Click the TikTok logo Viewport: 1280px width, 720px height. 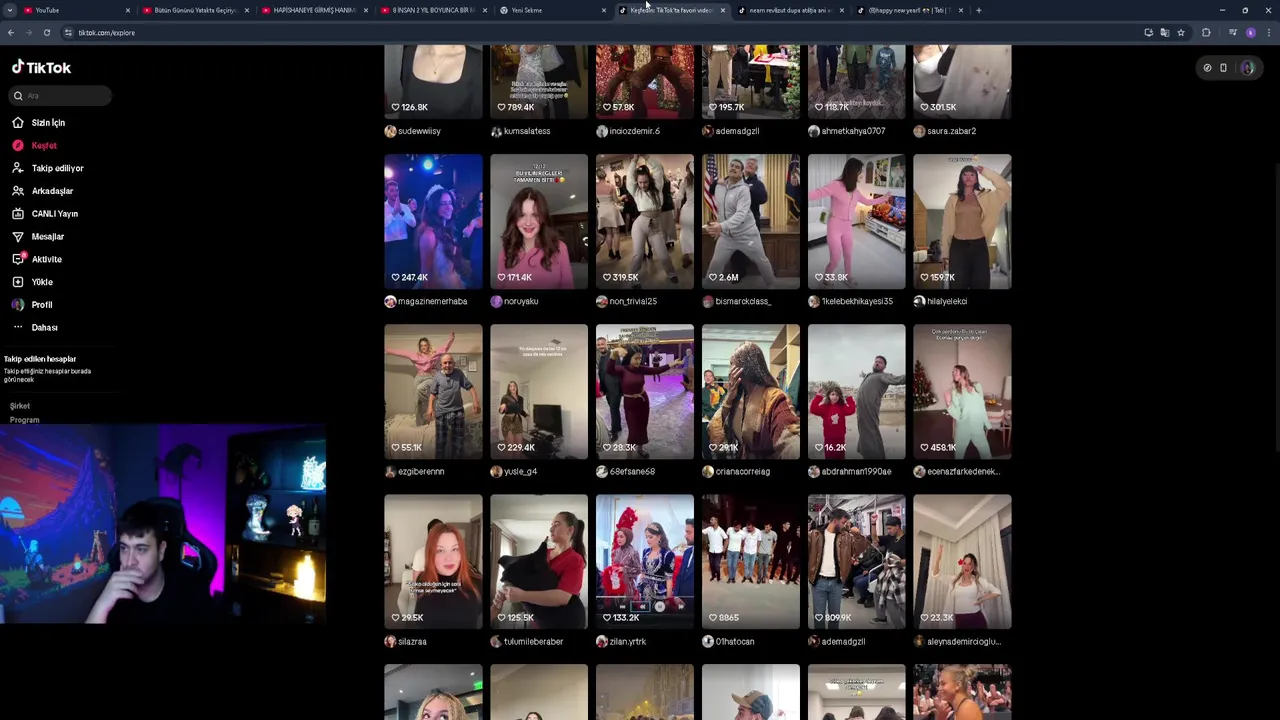41,68
